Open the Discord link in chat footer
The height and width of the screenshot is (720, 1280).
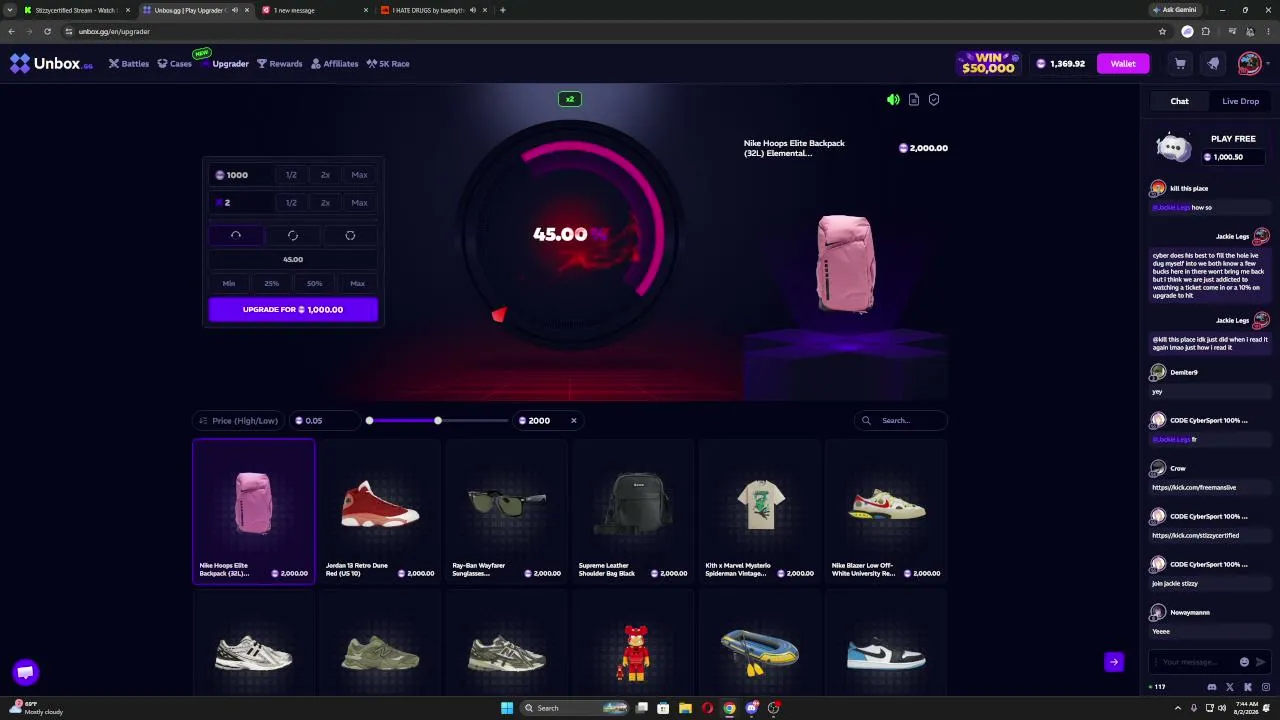(x=1212, y=687)
